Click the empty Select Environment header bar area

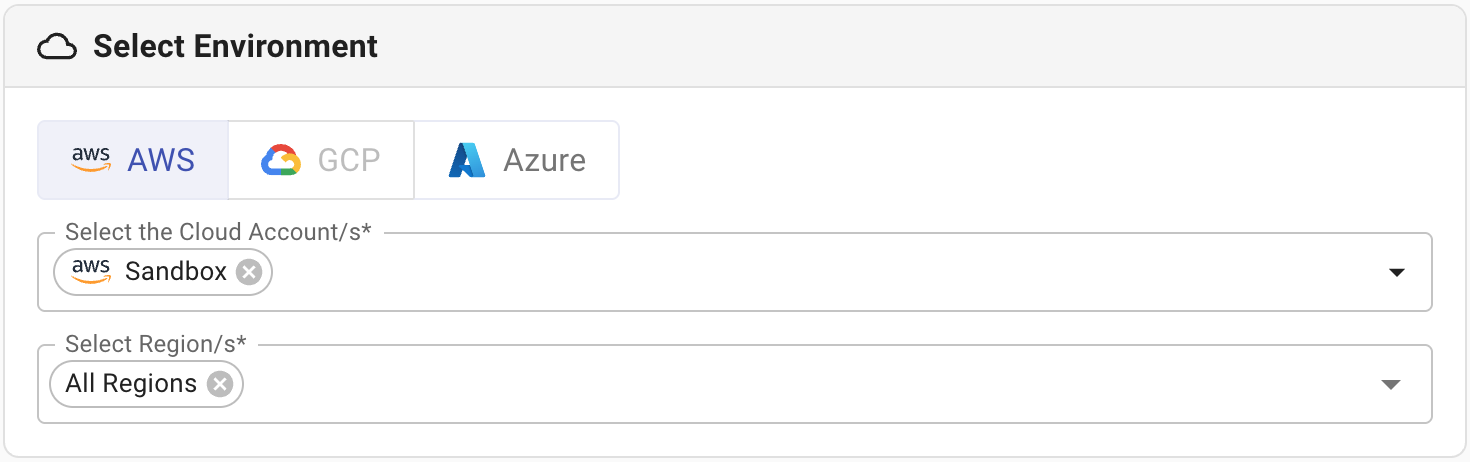(900, 47)
